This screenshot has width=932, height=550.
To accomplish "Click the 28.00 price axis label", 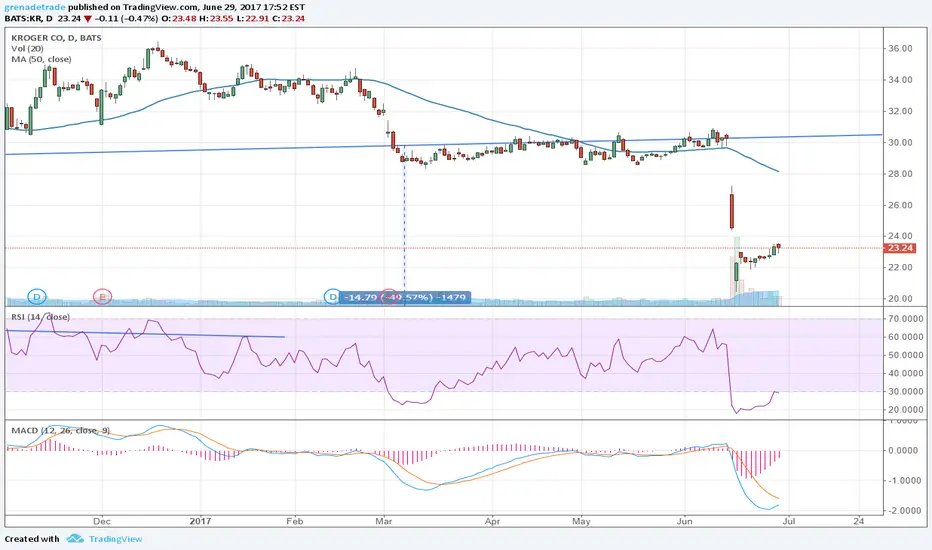I will [900, 174].
